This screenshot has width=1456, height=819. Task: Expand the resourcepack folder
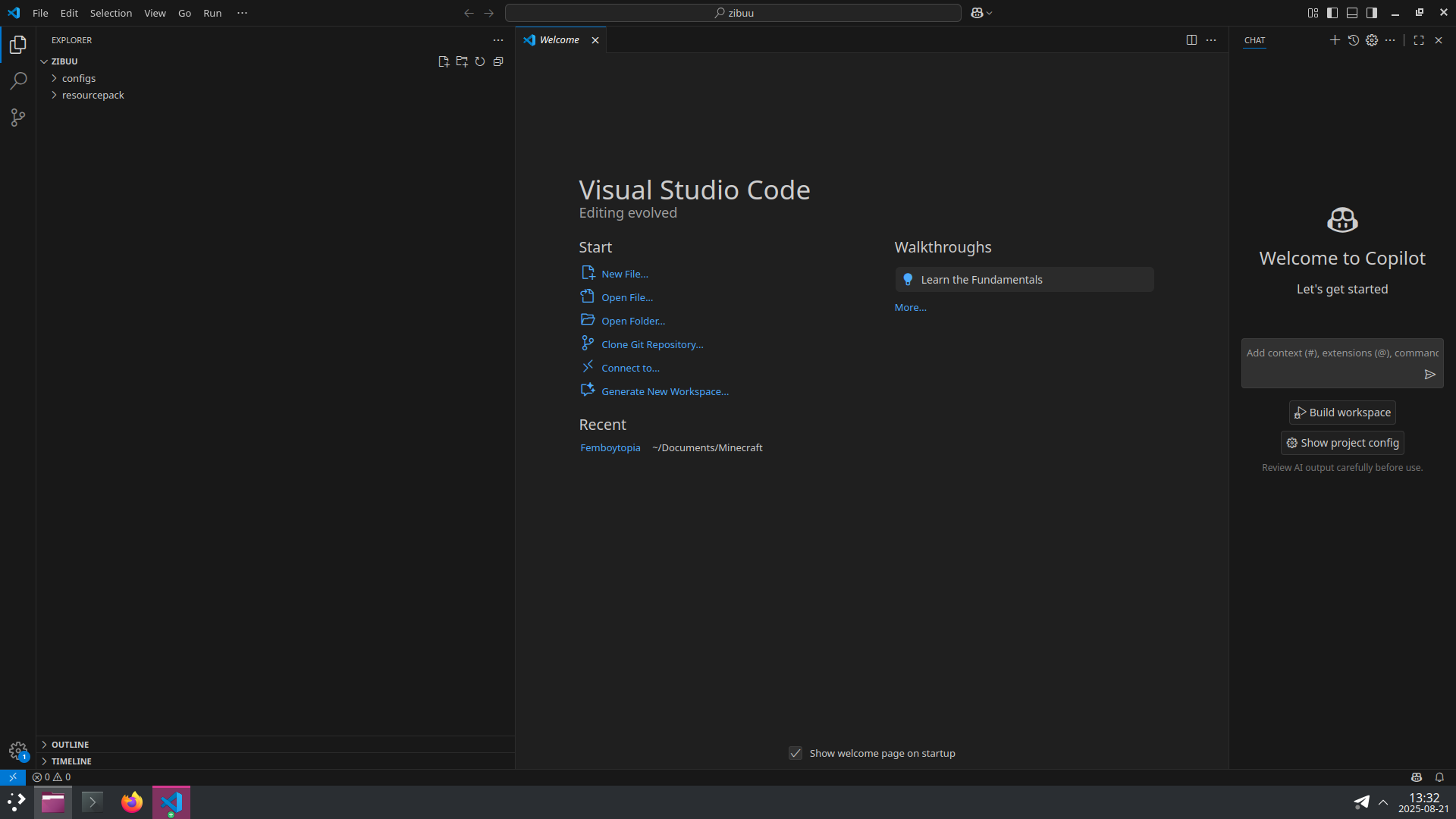pyautogui.click(x=93, y=95)
